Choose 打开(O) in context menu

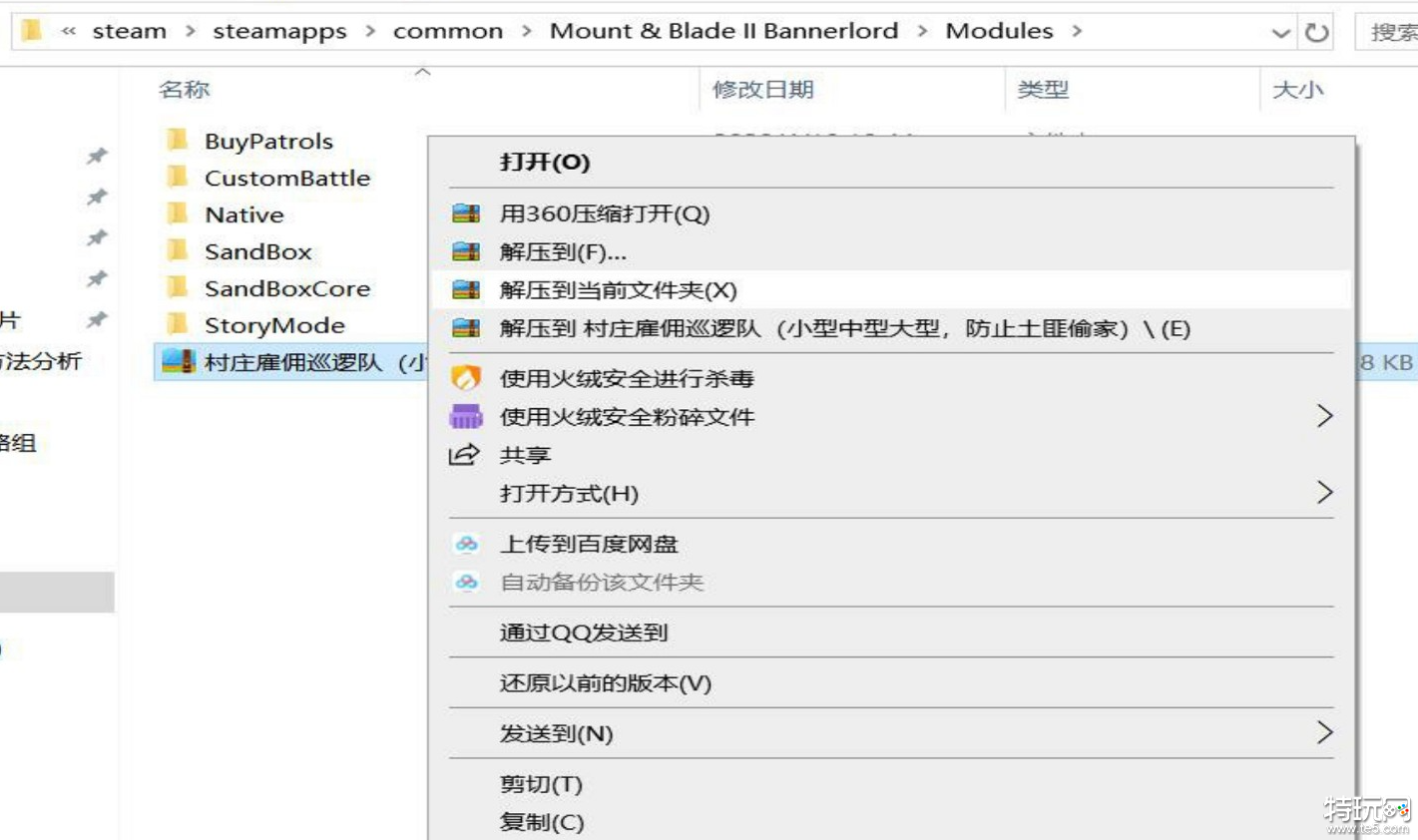click(x=545, y=162)
